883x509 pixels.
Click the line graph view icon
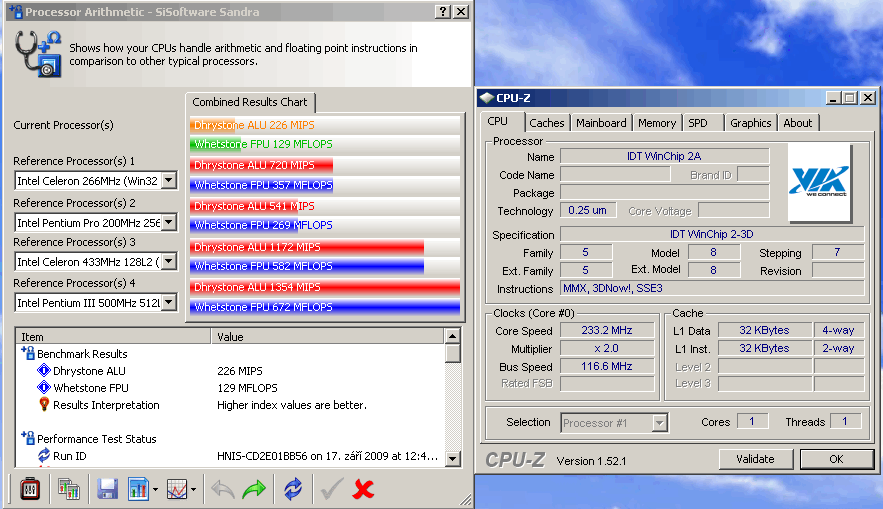click(177, 489)
